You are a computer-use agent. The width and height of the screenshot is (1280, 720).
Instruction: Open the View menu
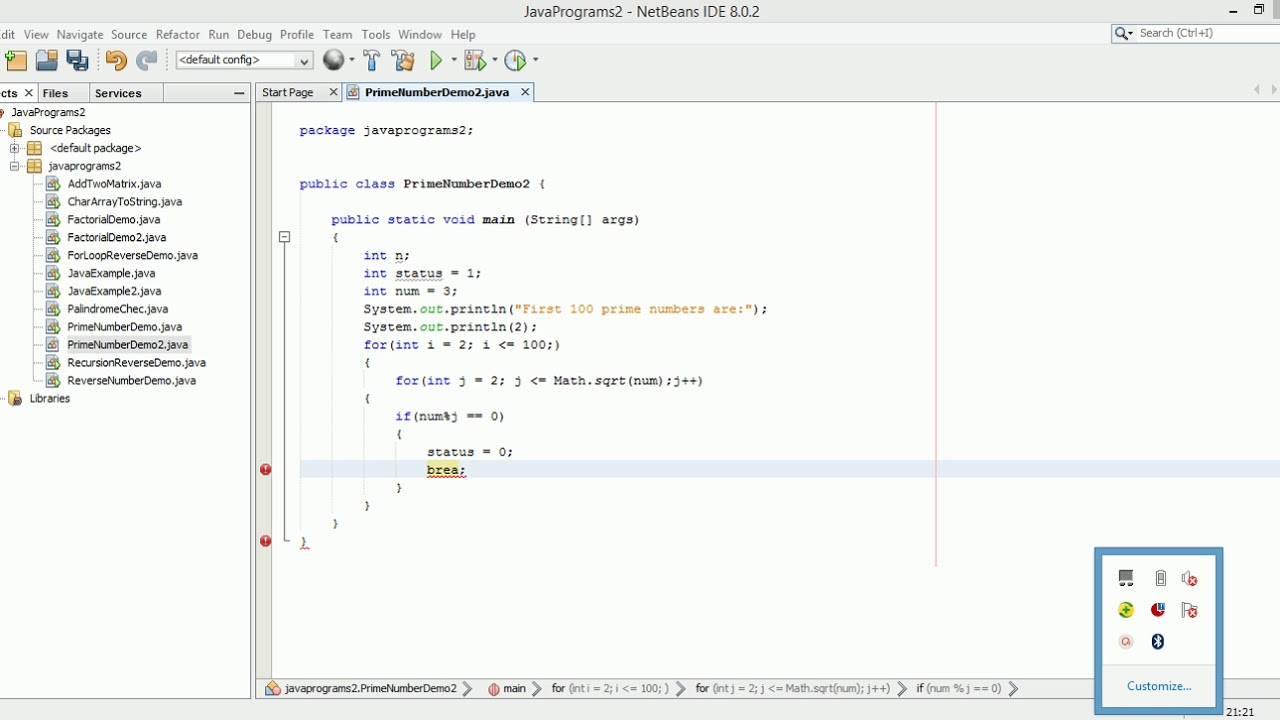(36, 34)
